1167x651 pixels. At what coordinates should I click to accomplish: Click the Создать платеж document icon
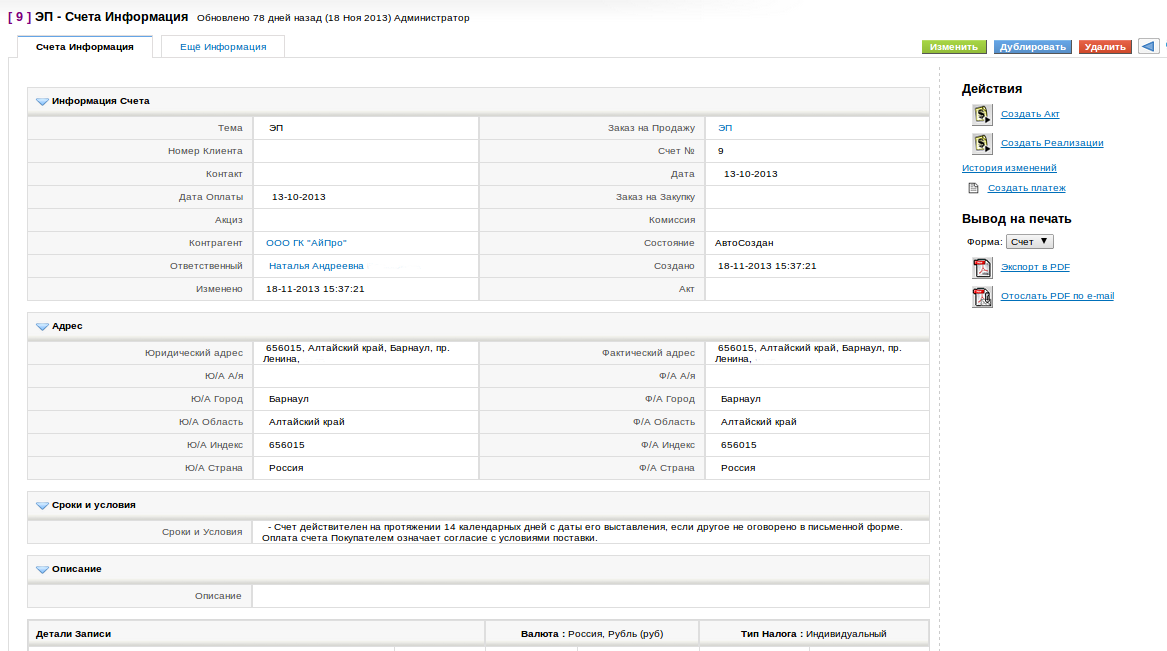pyautogui.click(x=973, y=188)
